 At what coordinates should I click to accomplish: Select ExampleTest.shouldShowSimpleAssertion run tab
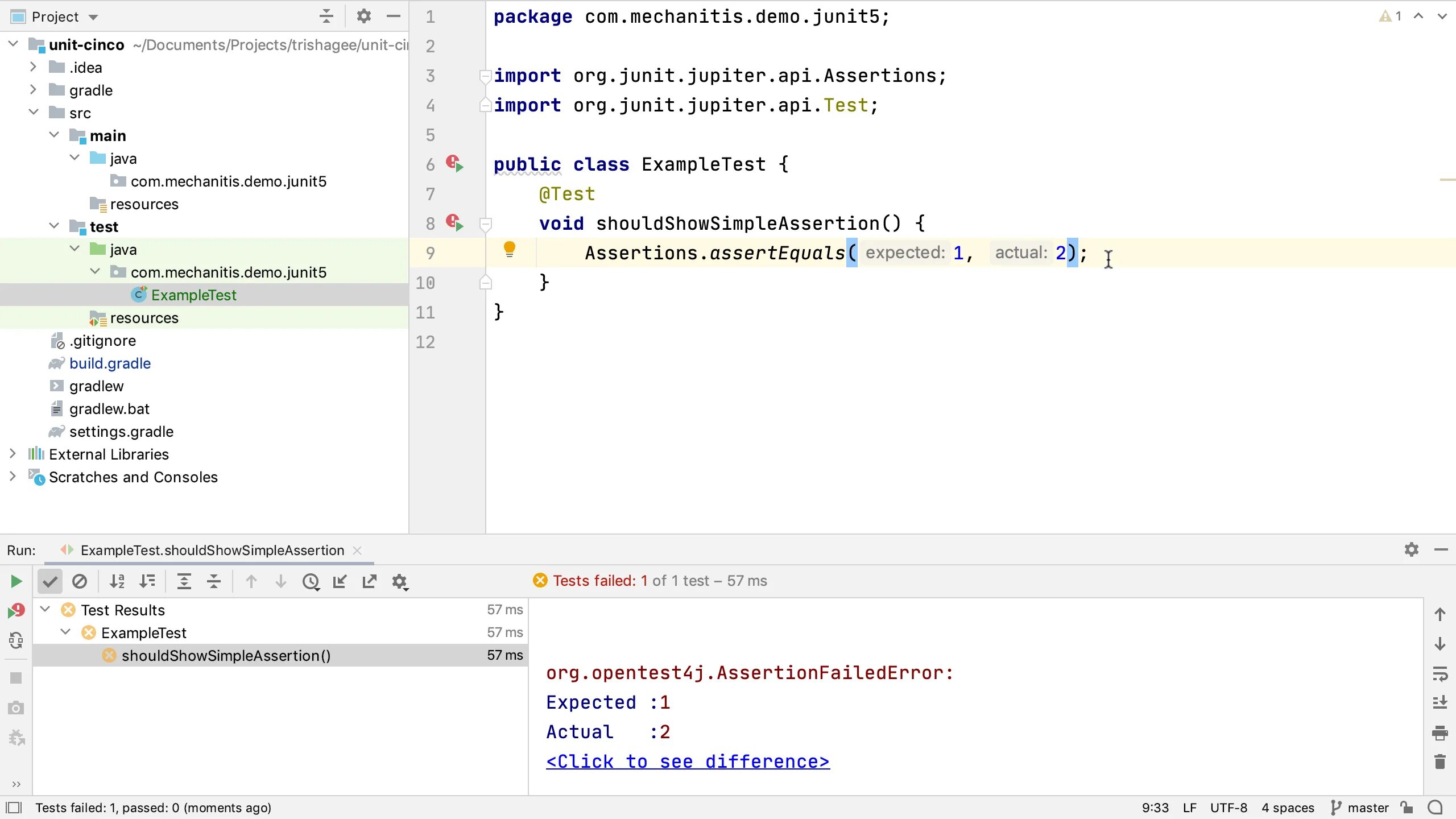212,550
